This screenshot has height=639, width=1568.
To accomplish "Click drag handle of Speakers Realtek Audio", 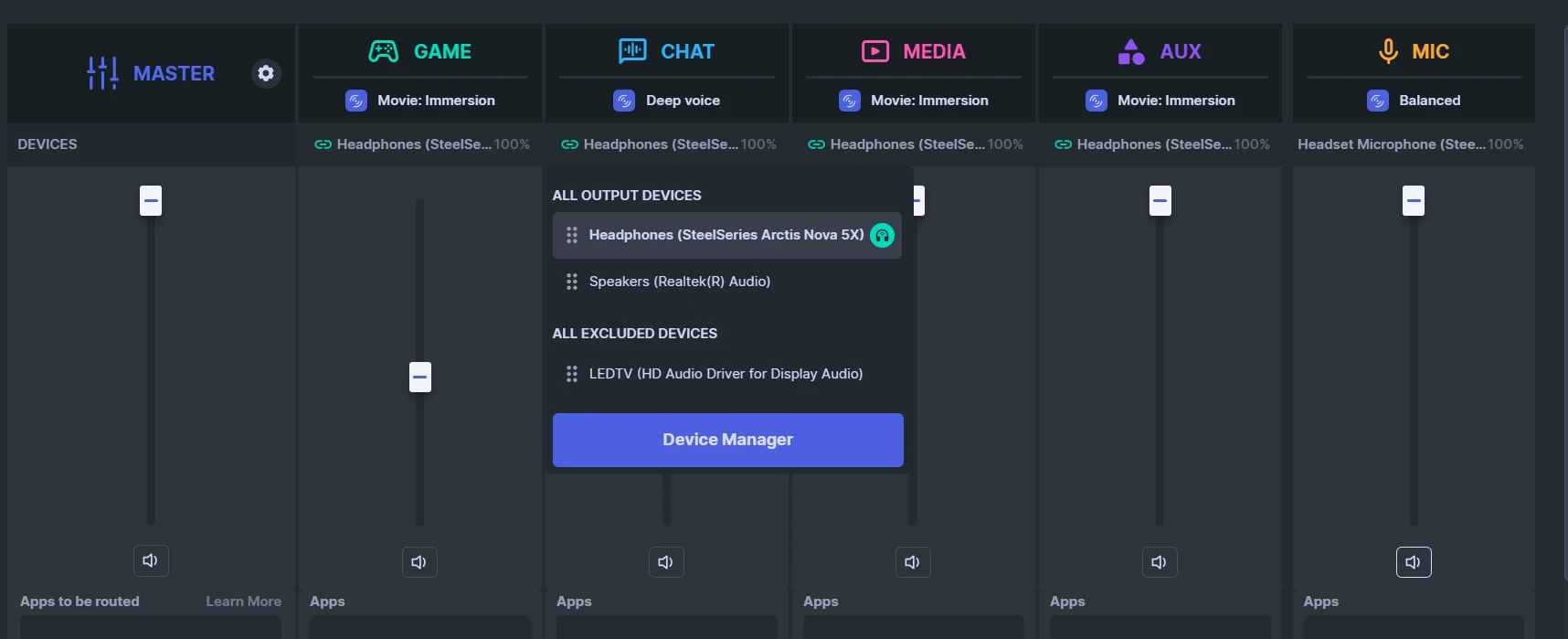I will (x=572, y=282).
